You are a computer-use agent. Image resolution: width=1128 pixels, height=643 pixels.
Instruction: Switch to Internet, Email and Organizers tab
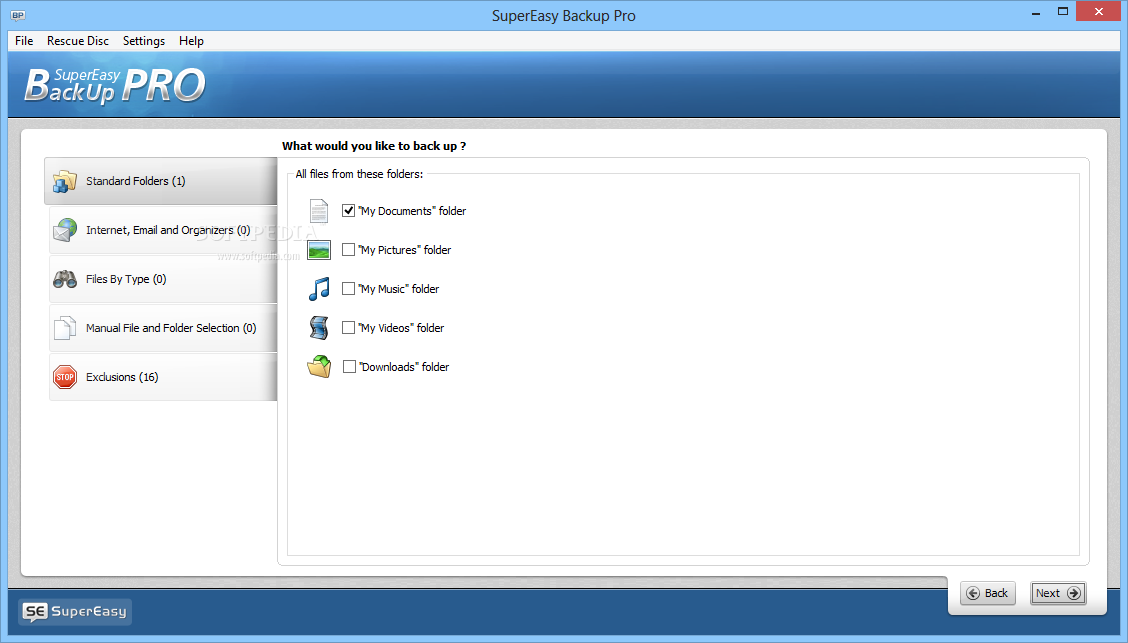163,230
